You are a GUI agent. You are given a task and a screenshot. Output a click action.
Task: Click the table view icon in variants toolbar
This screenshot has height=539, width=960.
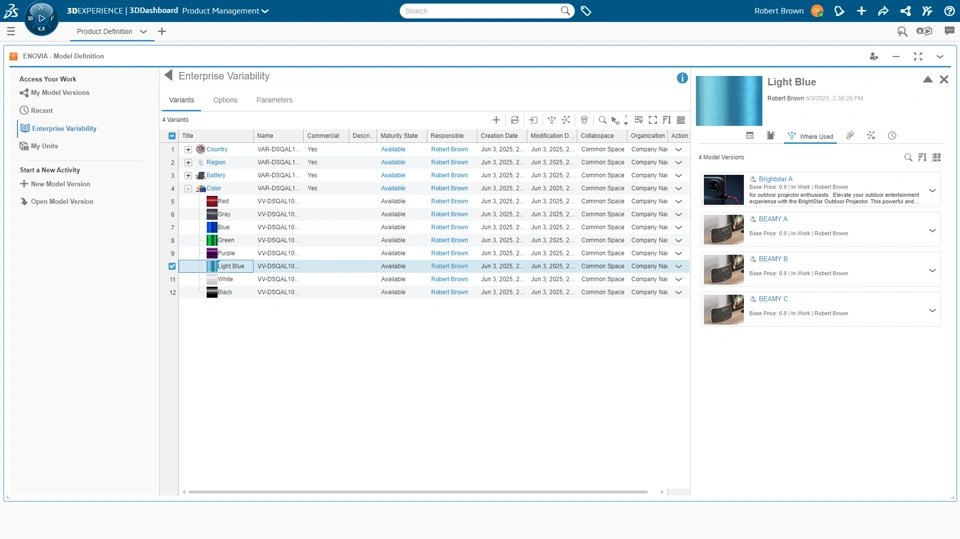pyautogui.click(x=681, y=120)
